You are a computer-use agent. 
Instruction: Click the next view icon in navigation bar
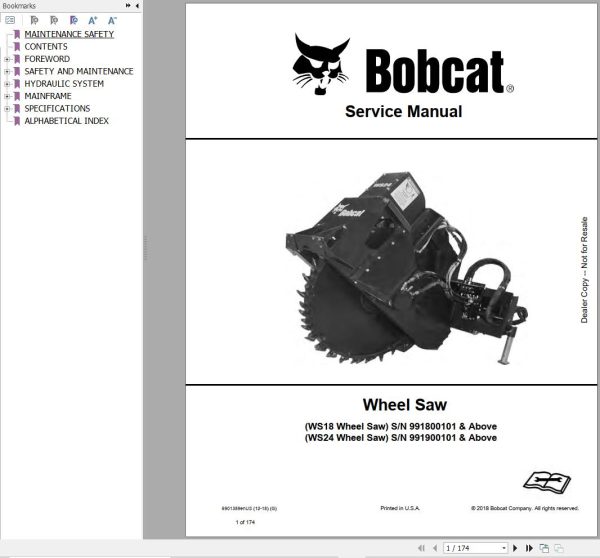pyautogui.click(x=559, y=548)
